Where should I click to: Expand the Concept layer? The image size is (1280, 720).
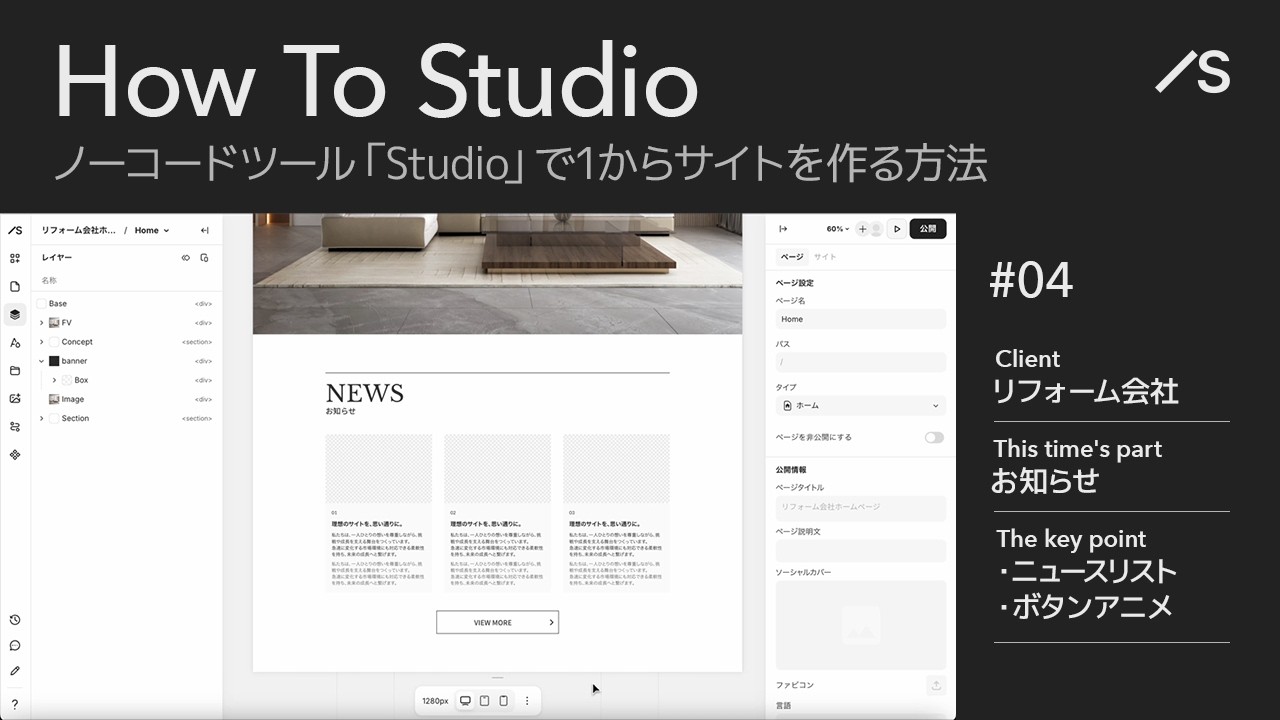pyautogui.click(x=41, y=342)
